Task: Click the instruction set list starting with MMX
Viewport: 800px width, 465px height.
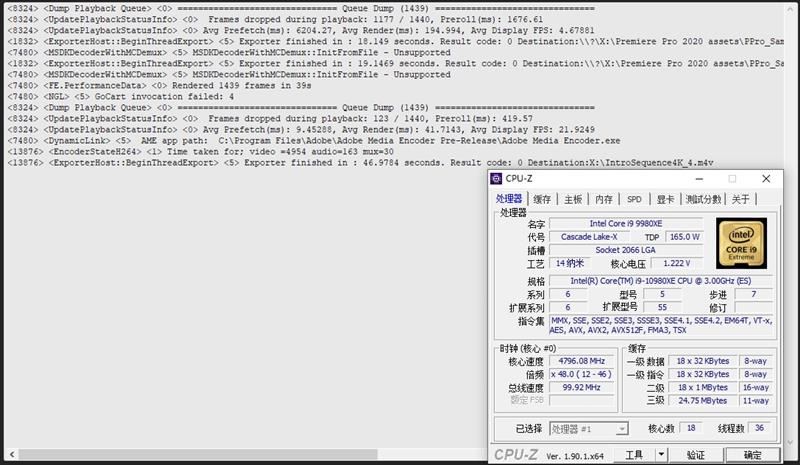Action: pos(661,325)
